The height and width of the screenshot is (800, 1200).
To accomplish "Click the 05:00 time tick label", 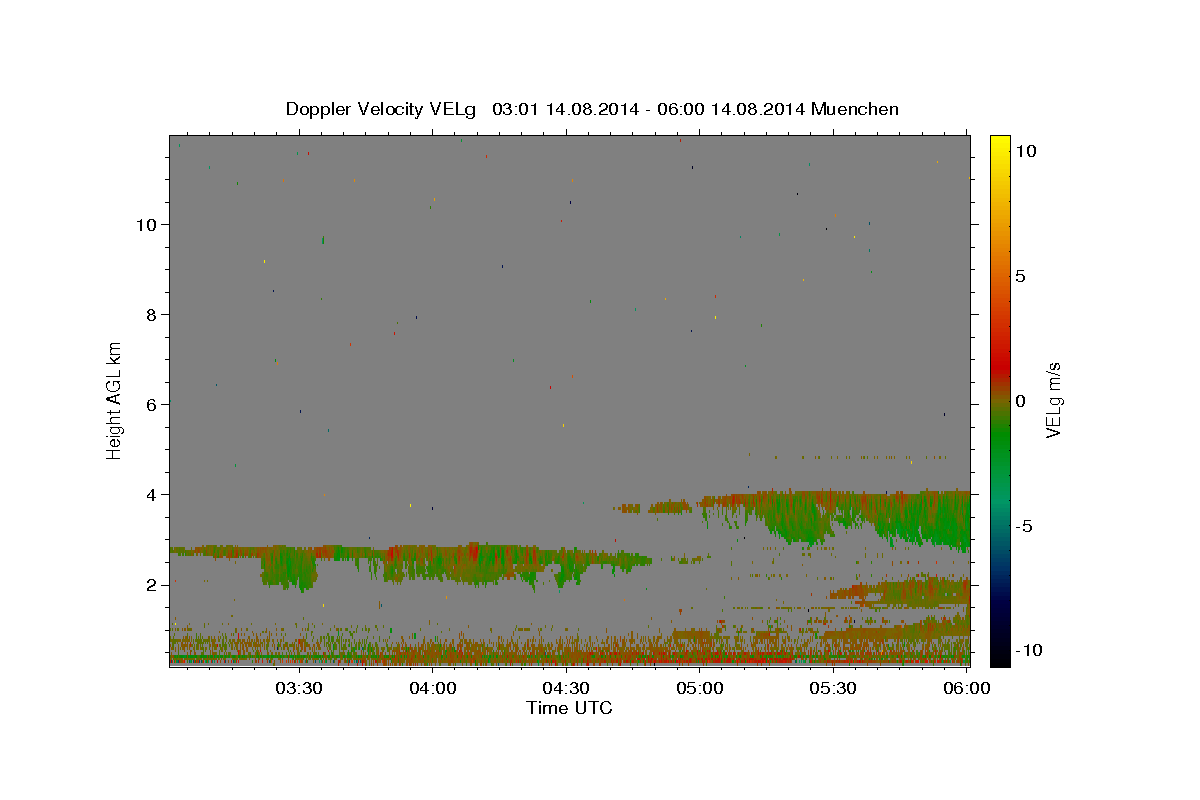I will 700,688.
